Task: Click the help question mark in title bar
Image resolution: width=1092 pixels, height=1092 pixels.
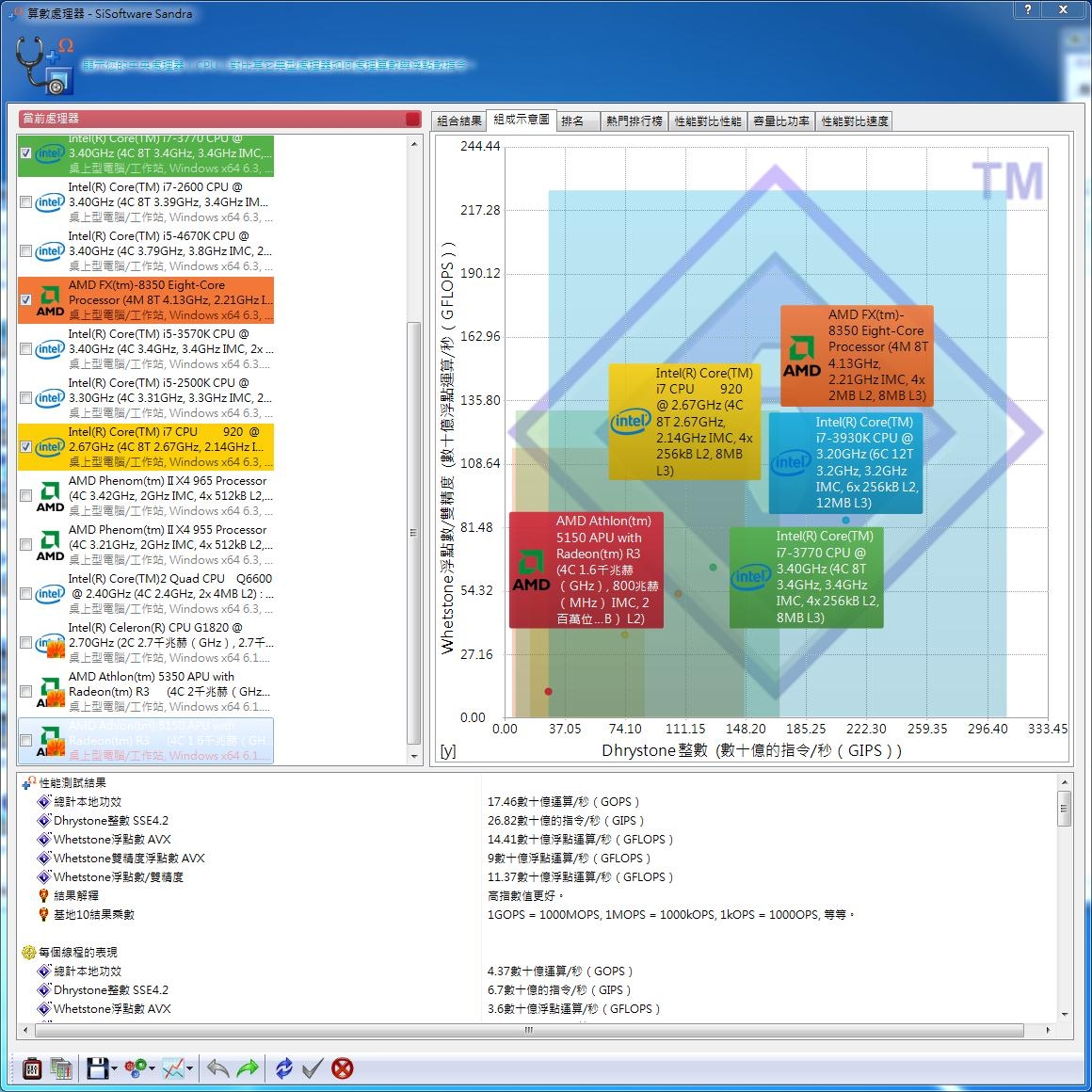Action: 1028,9
